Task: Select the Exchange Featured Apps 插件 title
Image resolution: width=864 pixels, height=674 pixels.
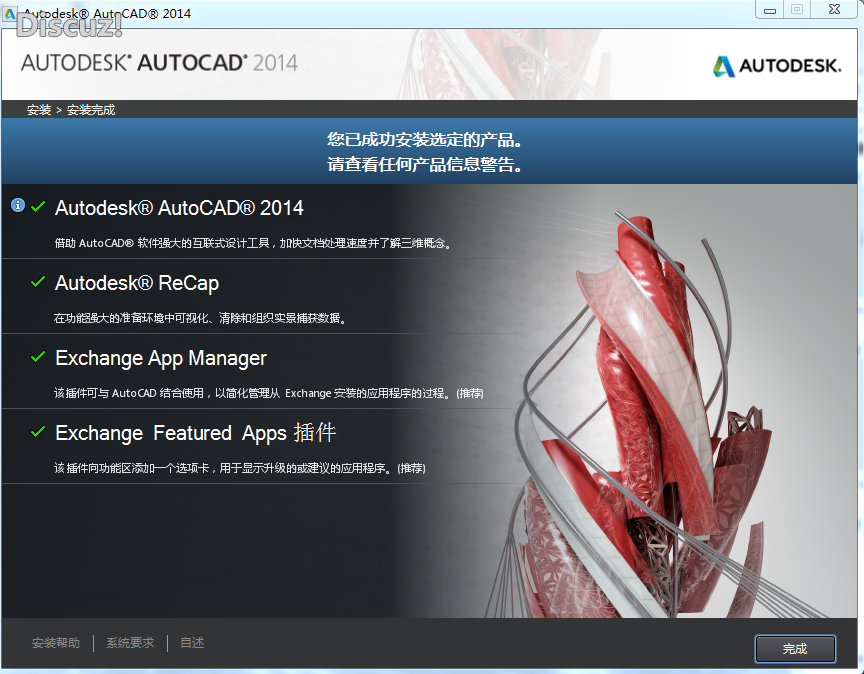Action: [196, 433]
